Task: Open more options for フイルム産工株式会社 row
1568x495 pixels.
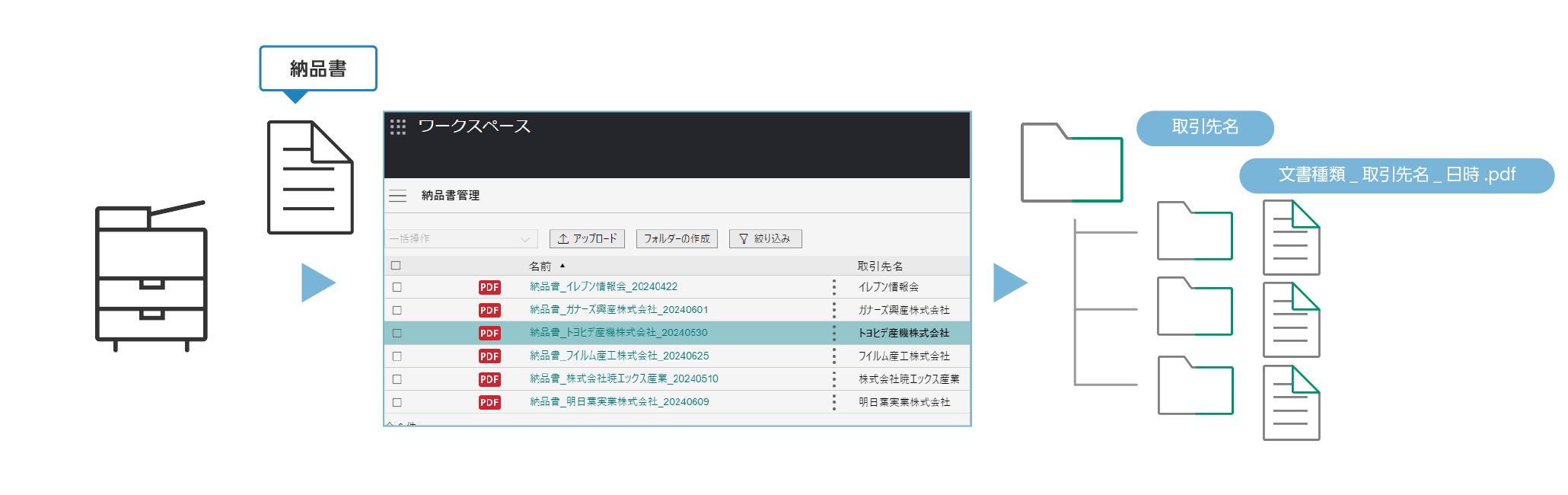Action: tap(834, 356)
